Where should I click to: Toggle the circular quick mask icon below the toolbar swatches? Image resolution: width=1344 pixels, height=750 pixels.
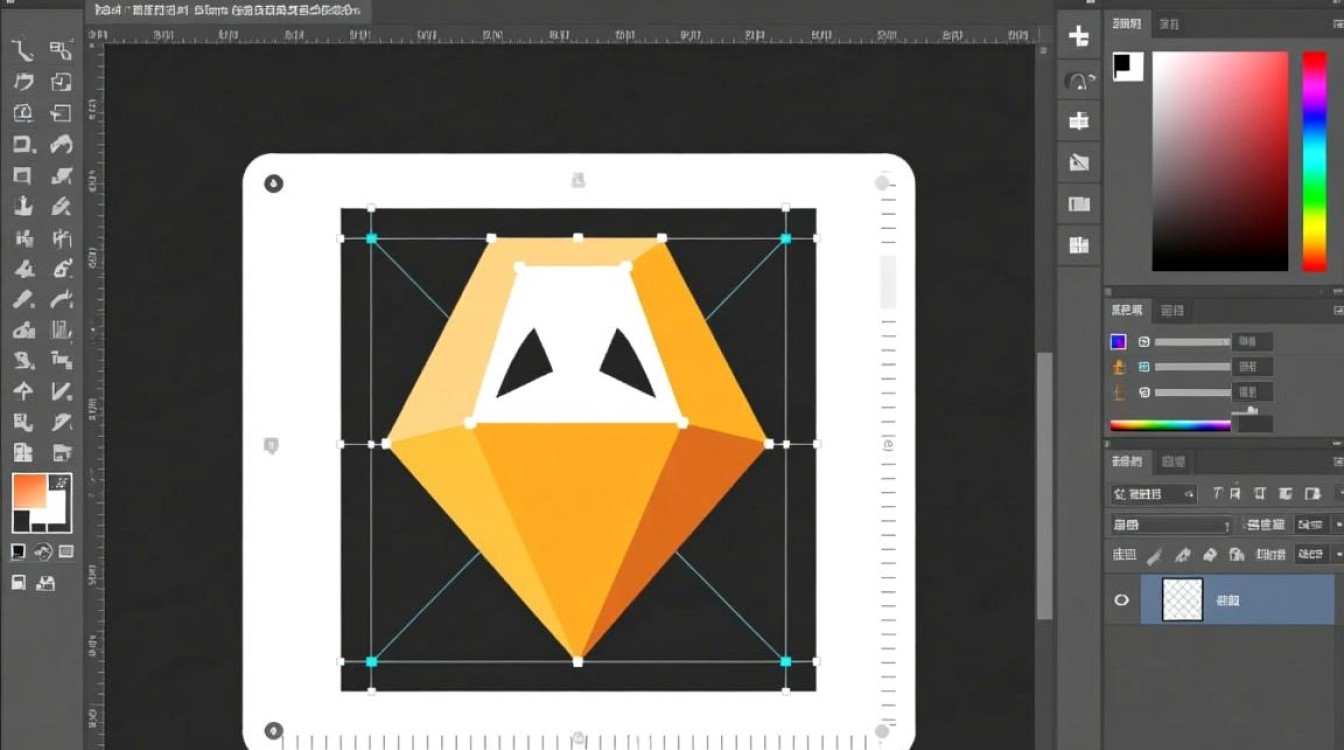43,551
